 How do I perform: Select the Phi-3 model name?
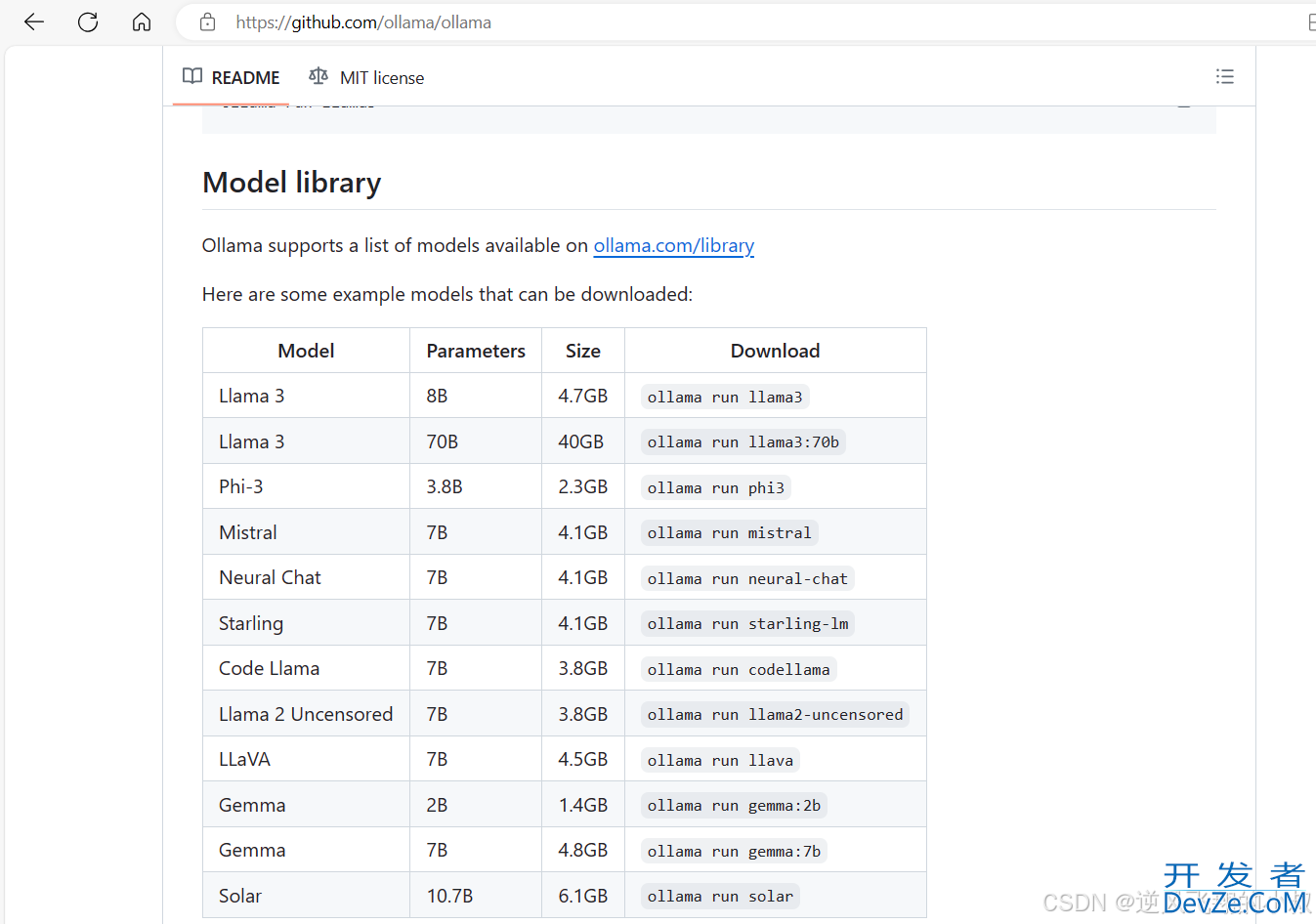coord(241,486)
